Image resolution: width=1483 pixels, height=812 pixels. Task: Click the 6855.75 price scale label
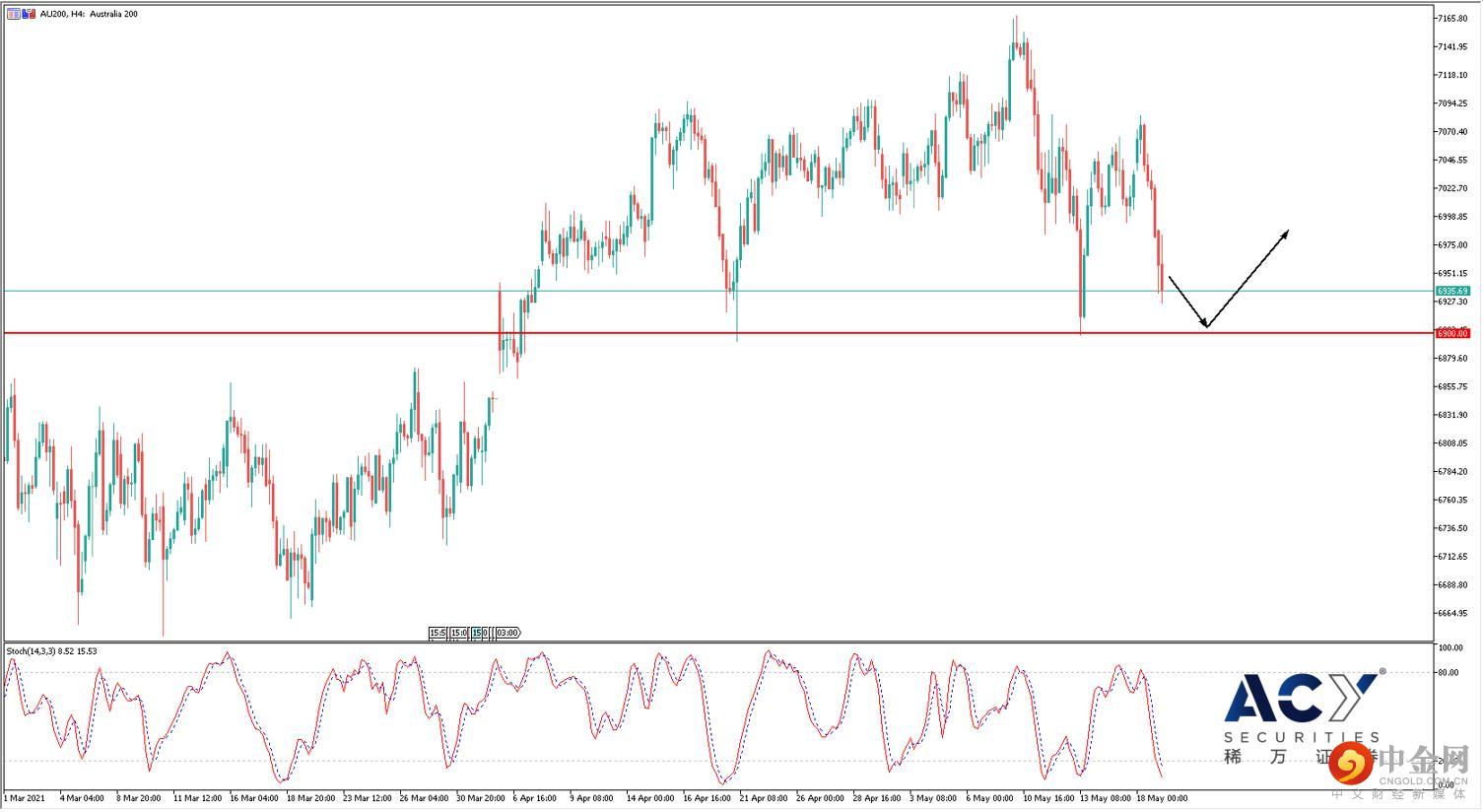[1452, 387]
